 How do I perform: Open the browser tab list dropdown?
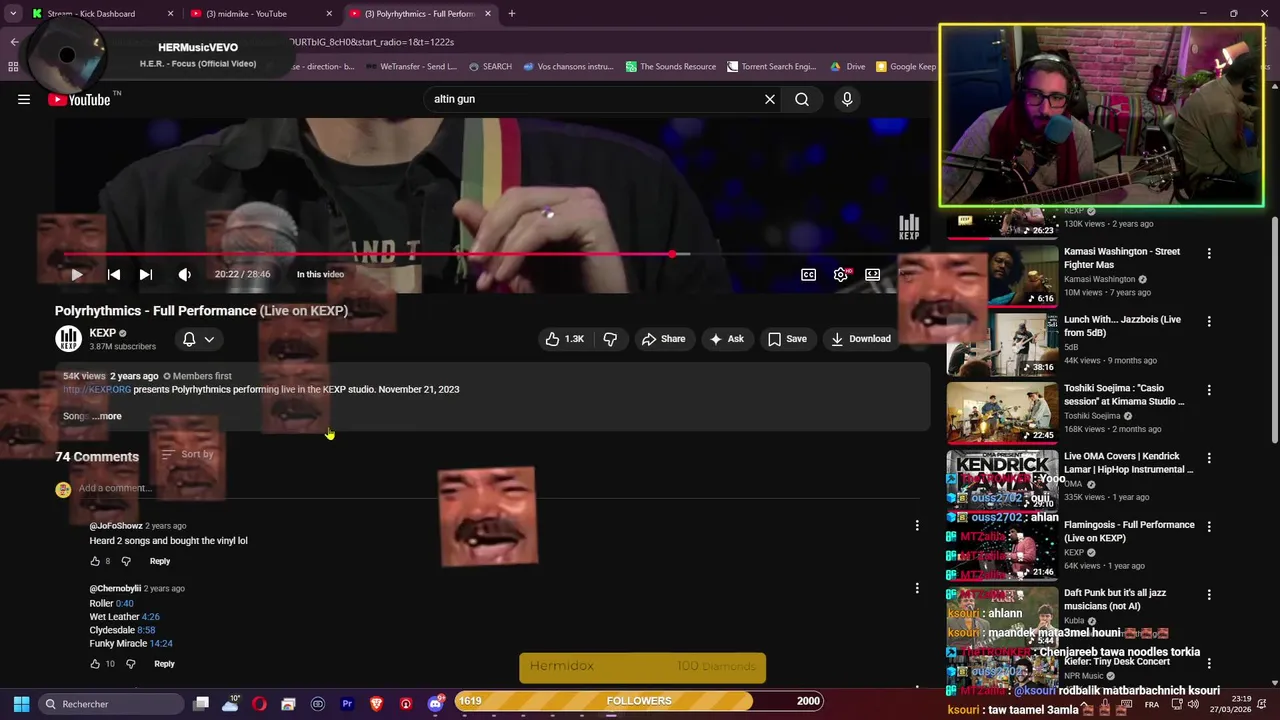(13, 14)
